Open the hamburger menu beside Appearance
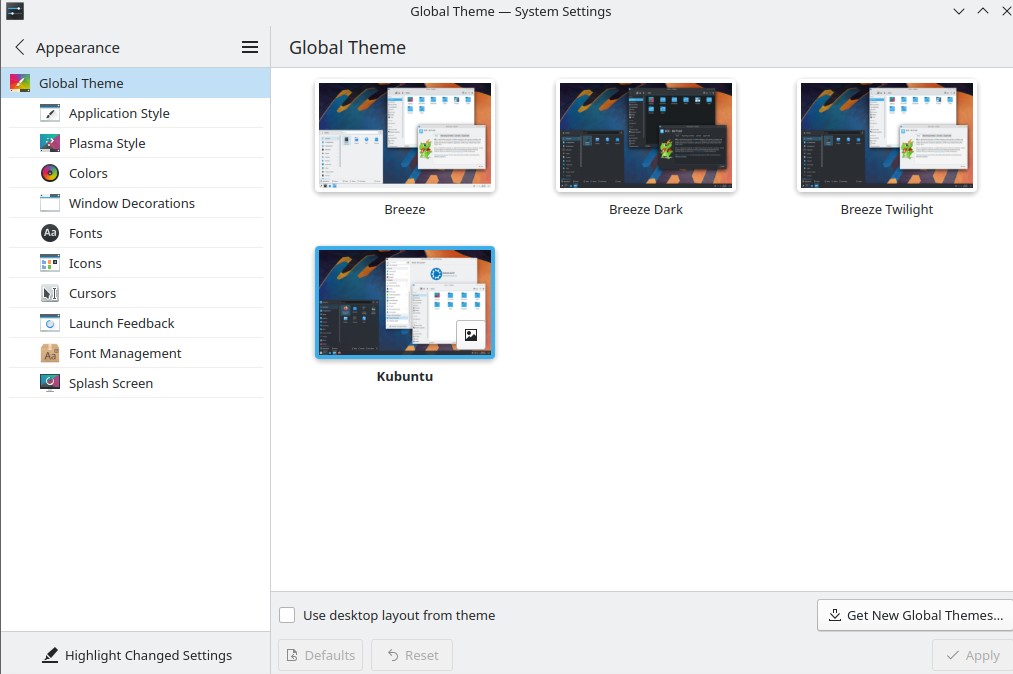 250,47
